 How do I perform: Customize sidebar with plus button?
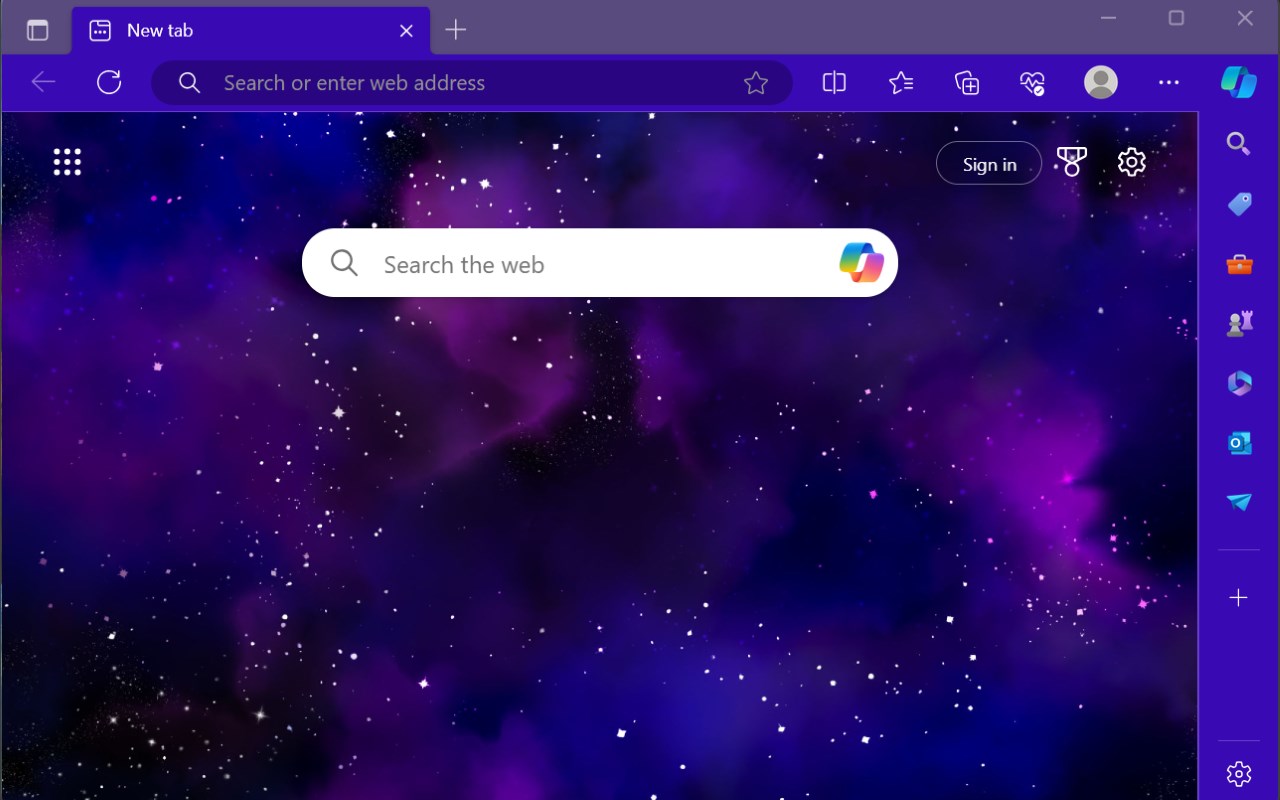[1238, 598]
